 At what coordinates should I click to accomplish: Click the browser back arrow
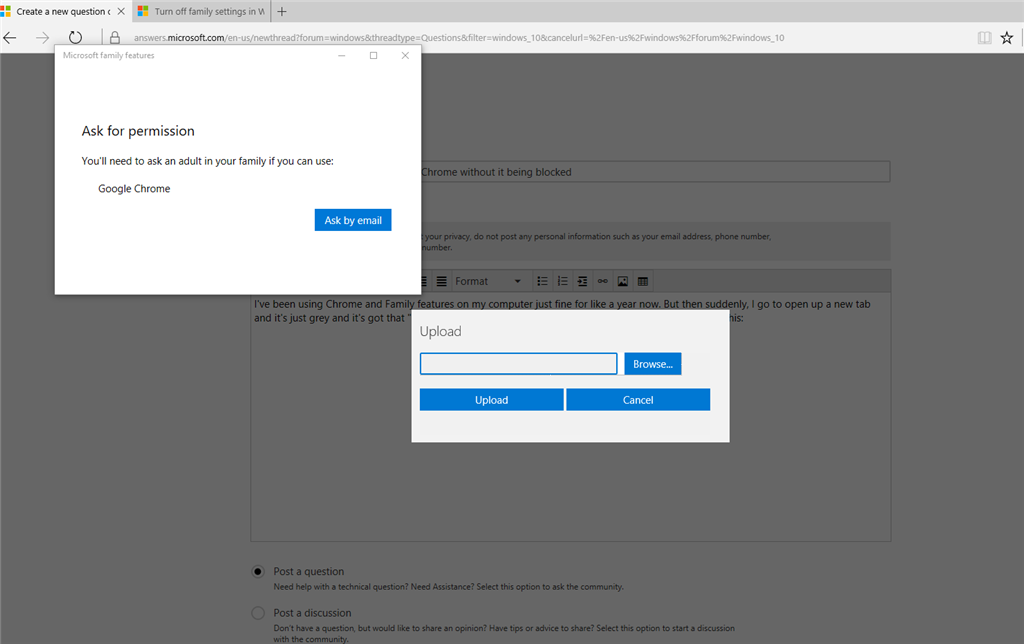click(10, 38)
